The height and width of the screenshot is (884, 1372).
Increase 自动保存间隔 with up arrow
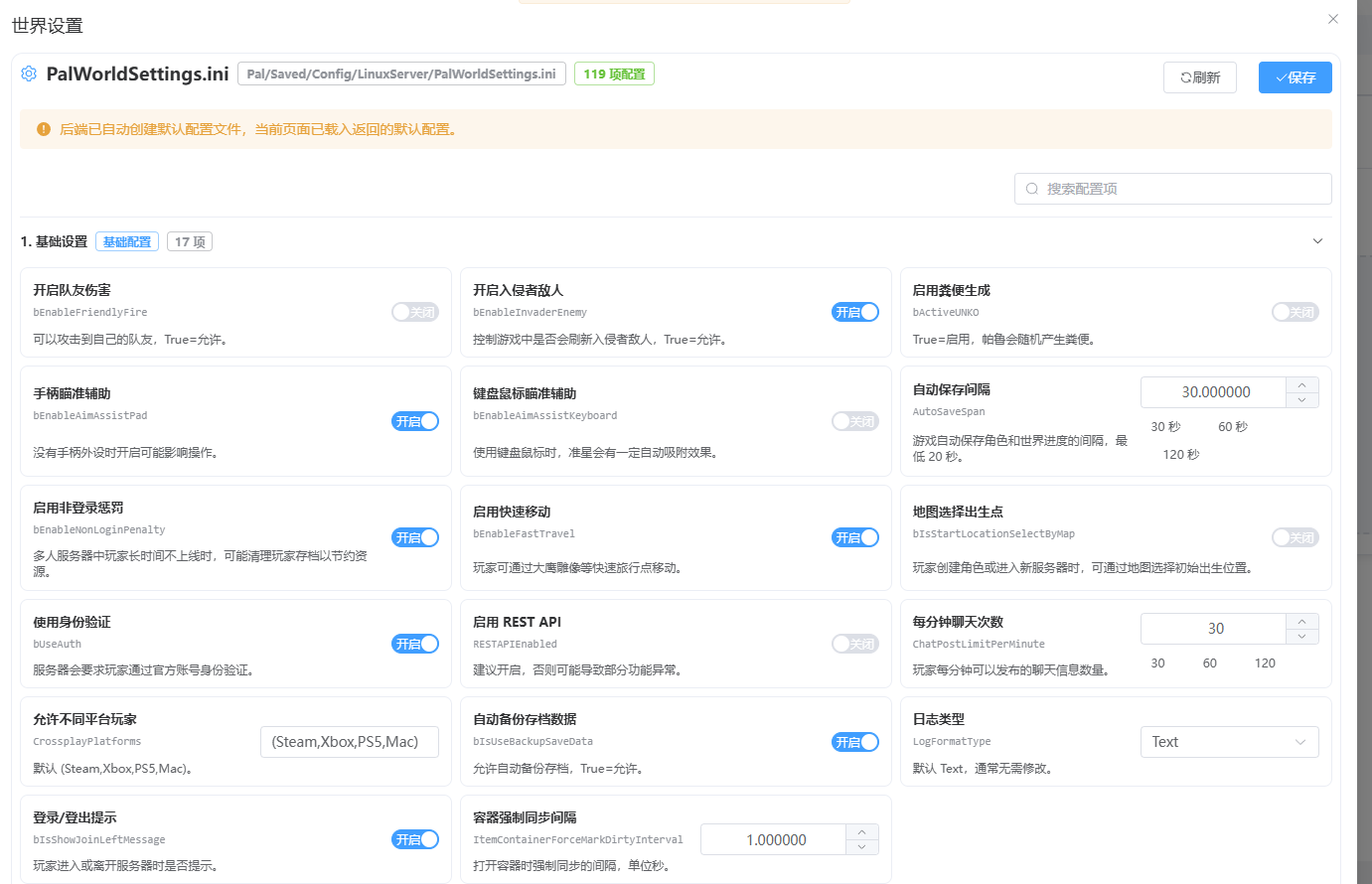coord(1302,384)
